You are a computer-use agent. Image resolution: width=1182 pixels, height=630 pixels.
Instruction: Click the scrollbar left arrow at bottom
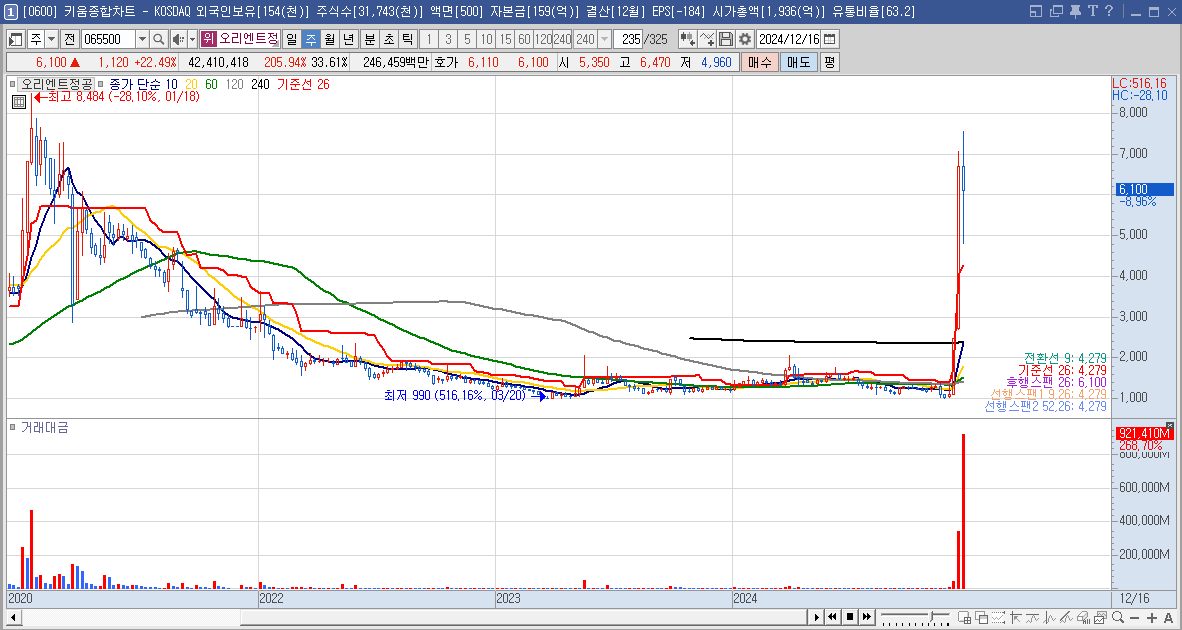[x=13, y=618]
